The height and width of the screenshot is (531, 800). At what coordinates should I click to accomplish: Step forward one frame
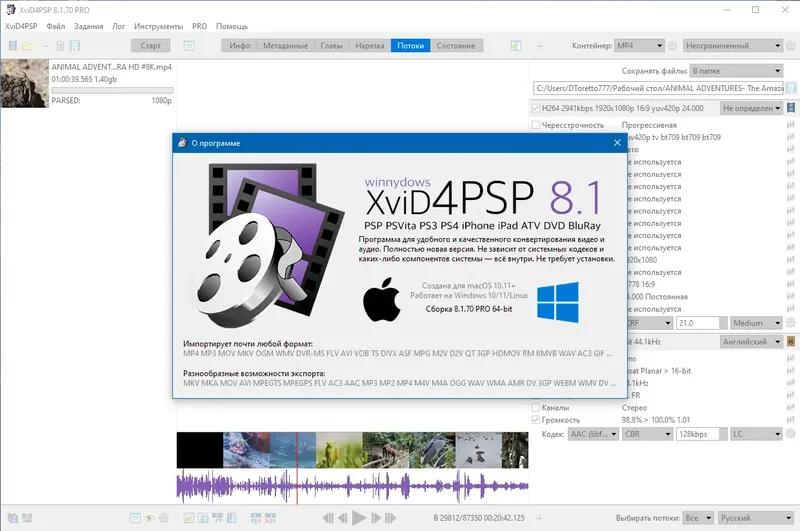376,518
